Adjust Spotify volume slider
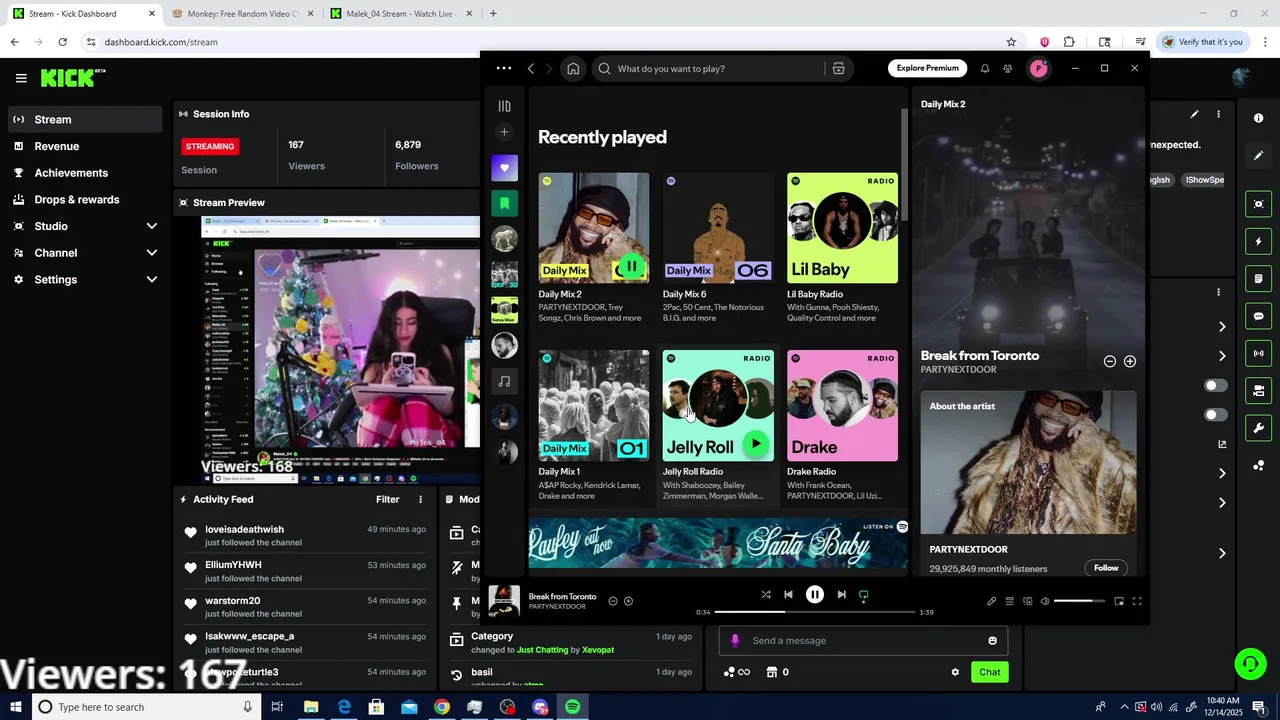This screenshot has height=720, width=1280. (1079, 601)
